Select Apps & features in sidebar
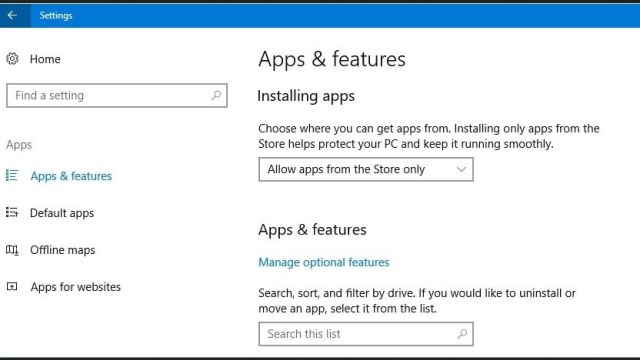640x360 pixels. 71,176
